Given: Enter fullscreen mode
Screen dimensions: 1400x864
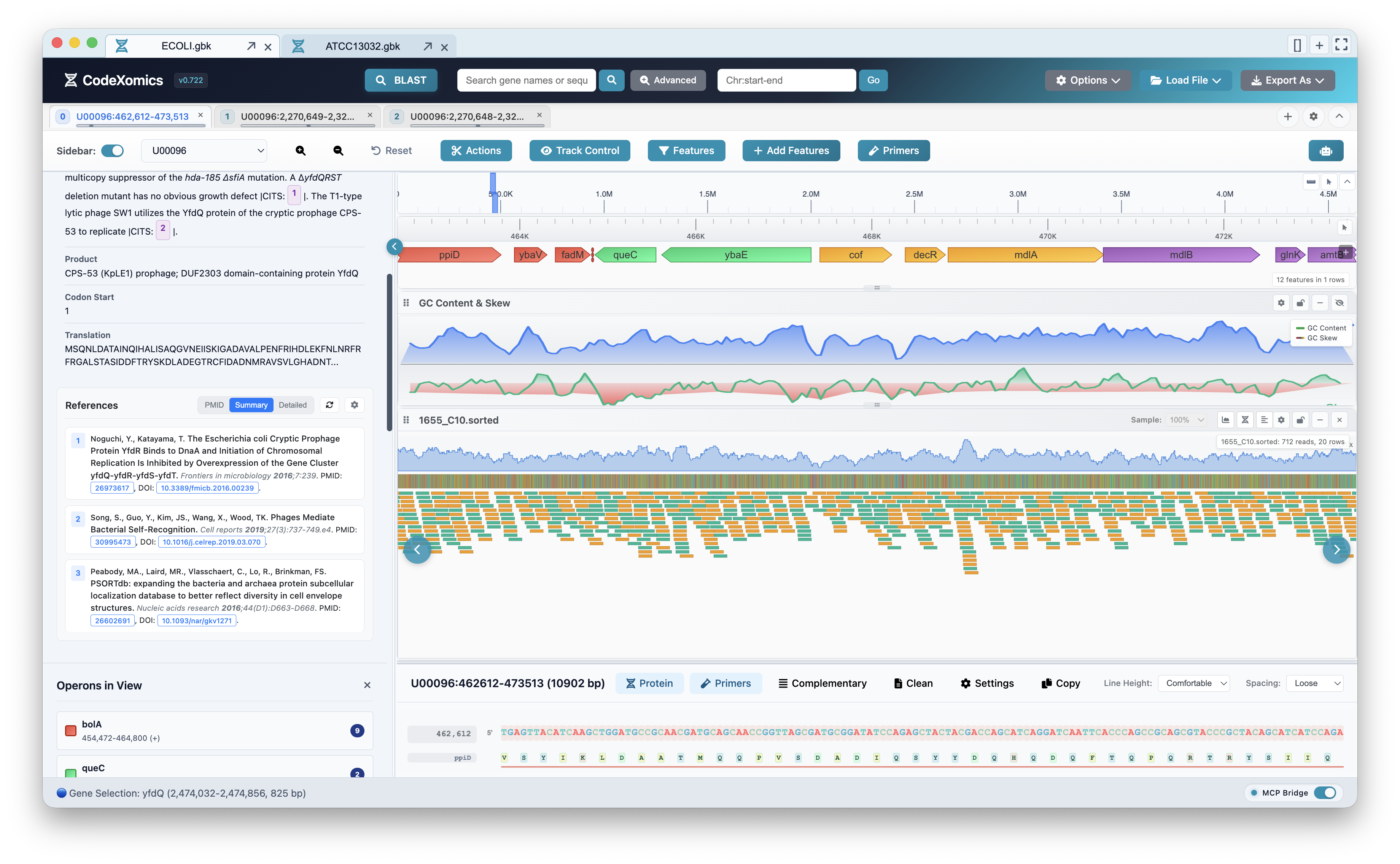Looking at the screenshot, I should click(1341, 45).
